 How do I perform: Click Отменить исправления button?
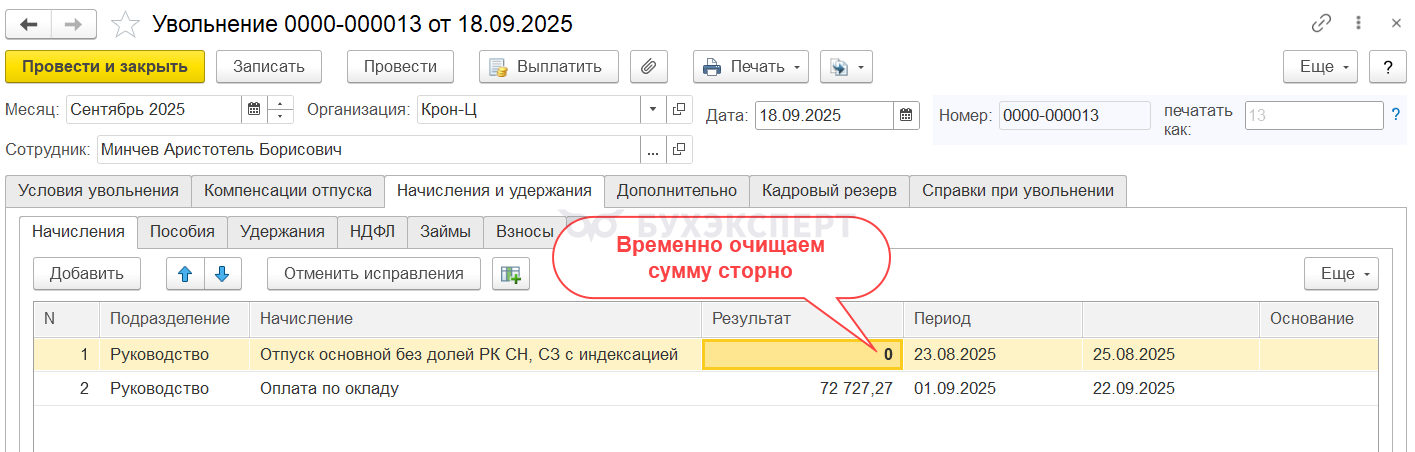click(x=374, y=273)
